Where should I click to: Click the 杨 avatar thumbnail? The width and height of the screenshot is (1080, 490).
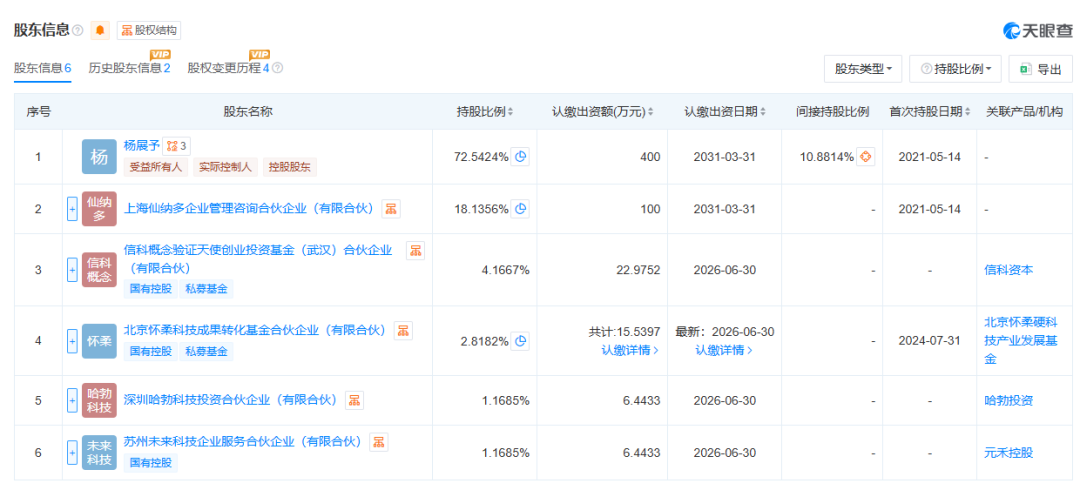point(99,156)
